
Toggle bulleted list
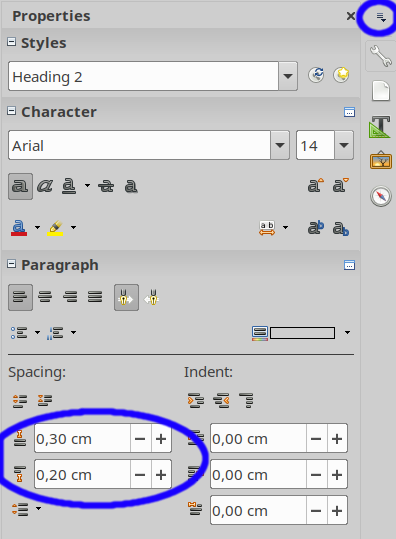click(x=19, y=333)
